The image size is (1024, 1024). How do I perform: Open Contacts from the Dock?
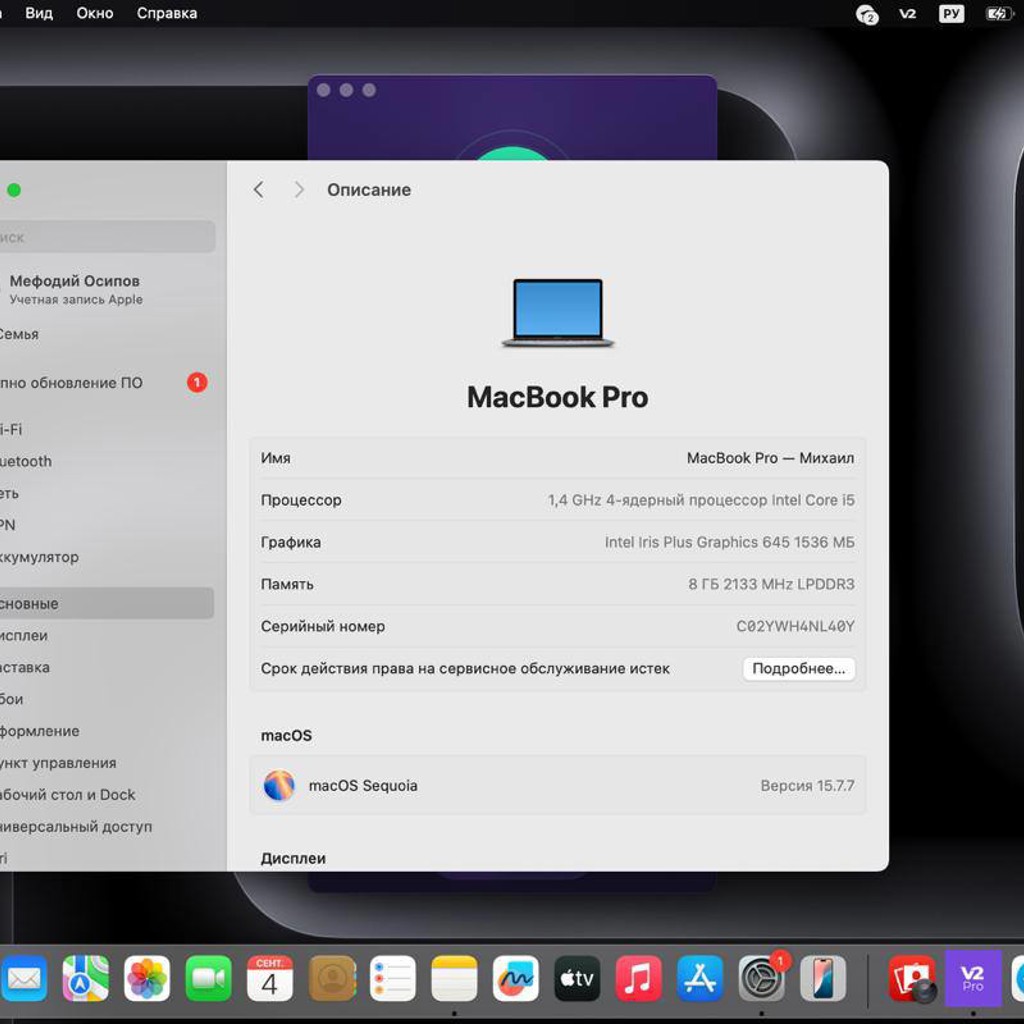pos(332,978)
